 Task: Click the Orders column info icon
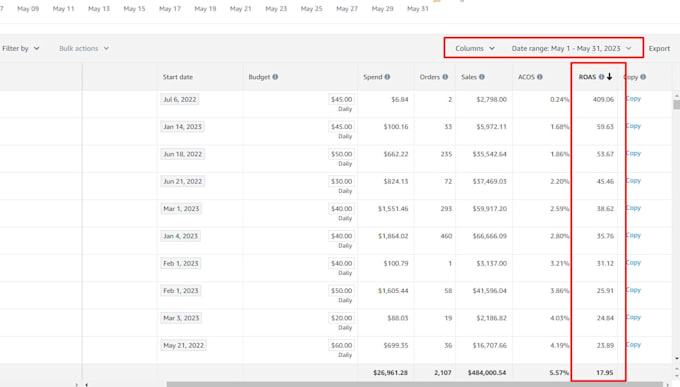click(445, 77)
